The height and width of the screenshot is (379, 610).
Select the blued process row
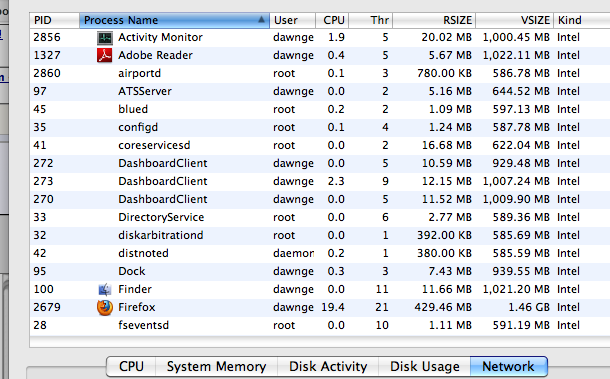coord(320,109)
